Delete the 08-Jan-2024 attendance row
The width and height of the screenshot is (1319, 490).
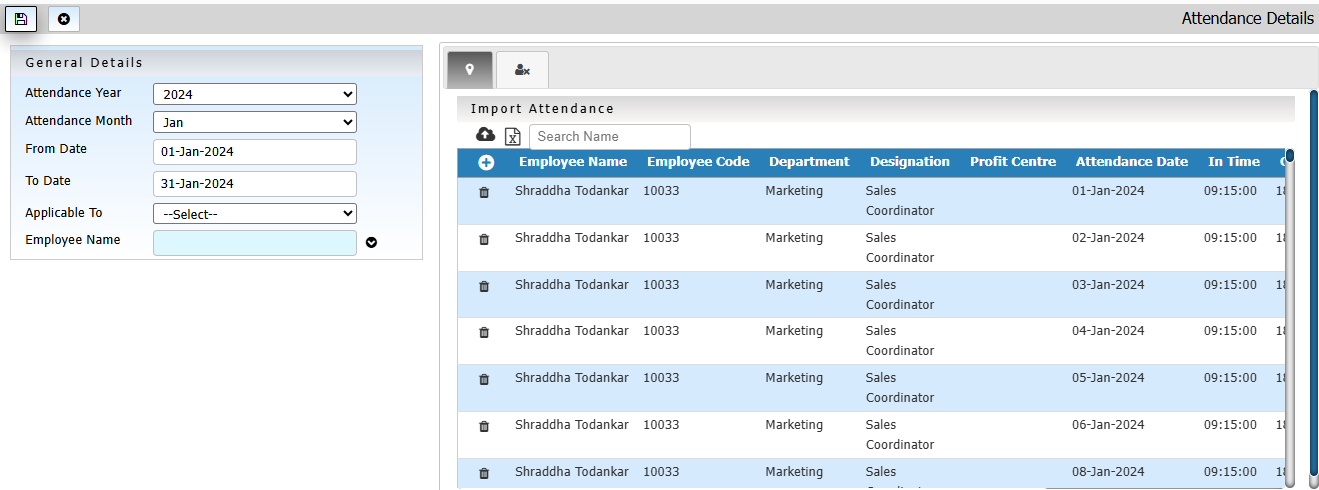click(x=484, y=473)
